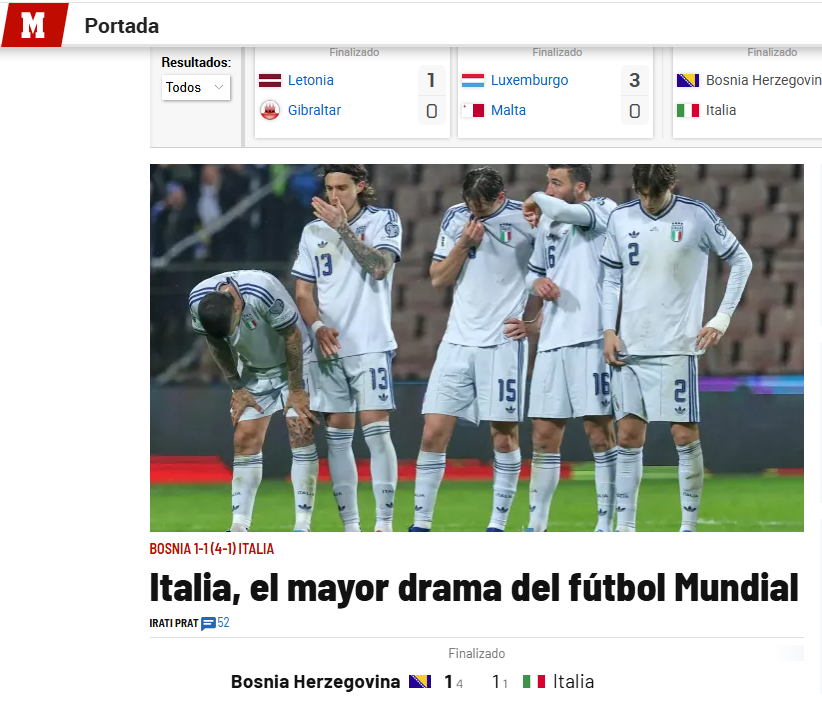Click Finalizado status above Letonia match

click(x=354, y=52)
